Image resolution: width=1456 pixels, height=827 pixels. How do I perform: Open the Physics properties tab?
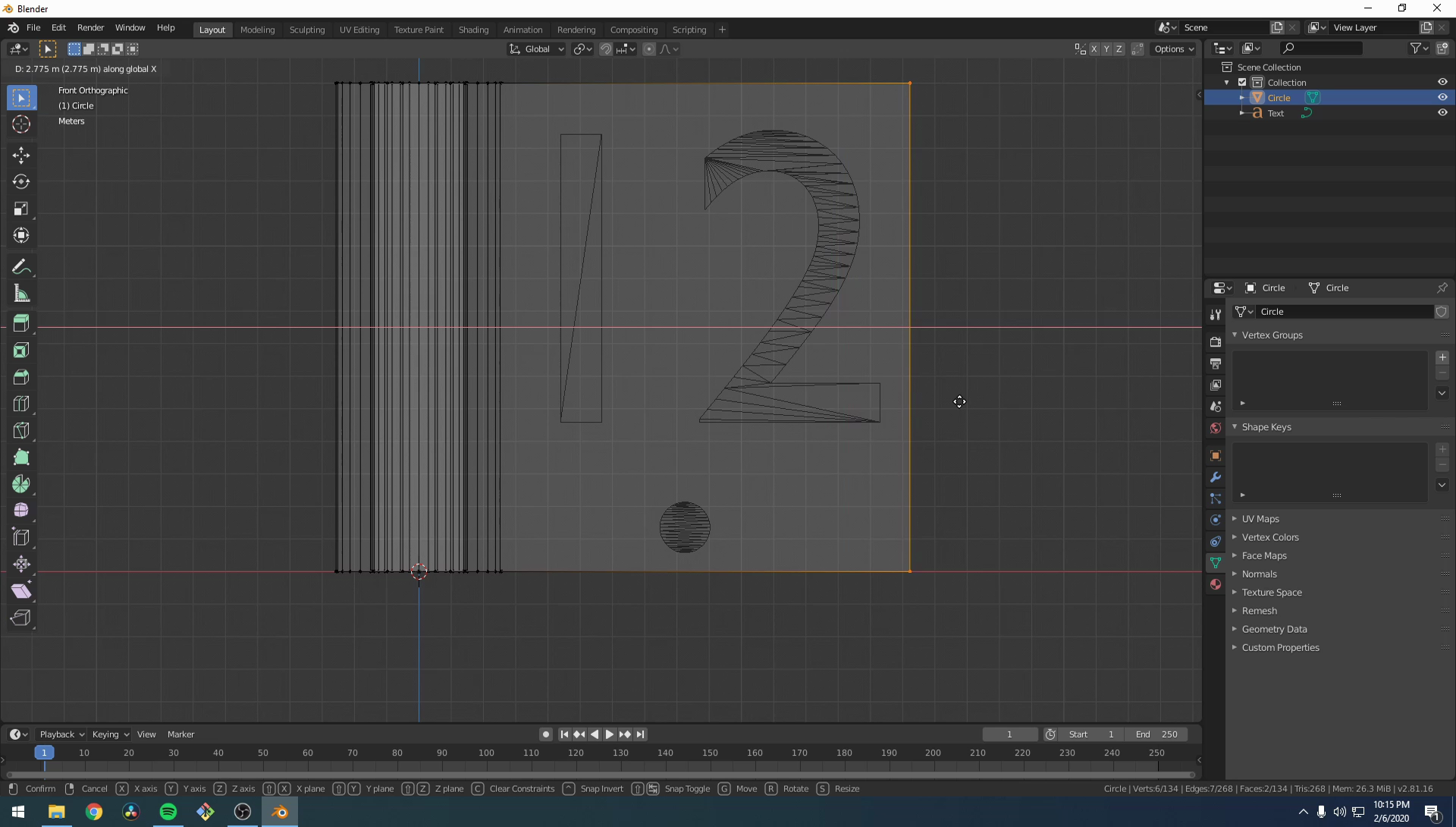click(x=1216, y=520)
